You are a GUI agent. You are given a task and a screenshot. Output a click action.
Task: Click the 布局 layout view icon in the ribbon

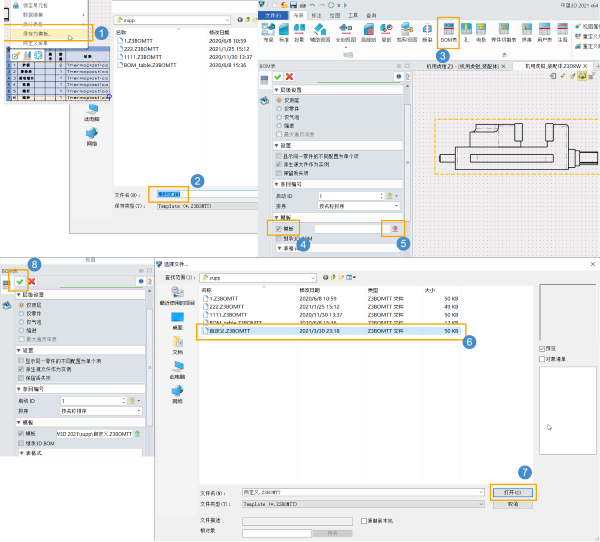pyautogui.click(x=268, y=32)
